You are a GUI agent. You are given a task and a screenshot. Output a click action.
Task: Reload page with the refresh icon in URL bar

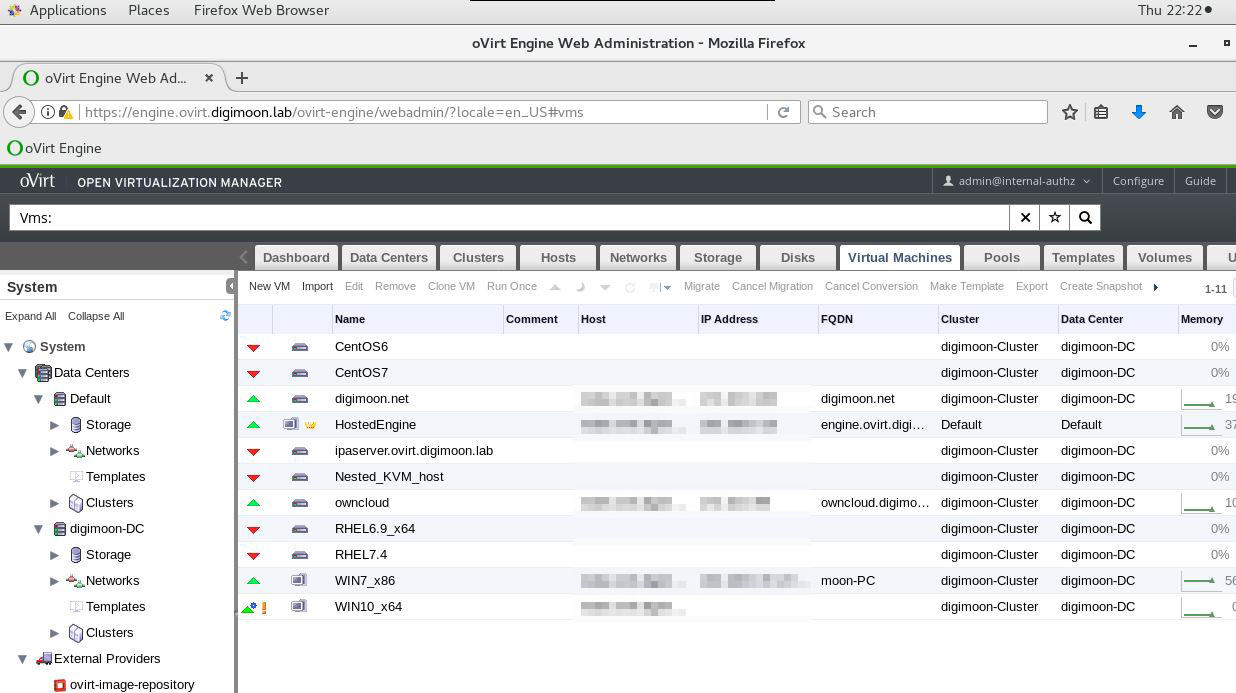click(x=784, y=112)
